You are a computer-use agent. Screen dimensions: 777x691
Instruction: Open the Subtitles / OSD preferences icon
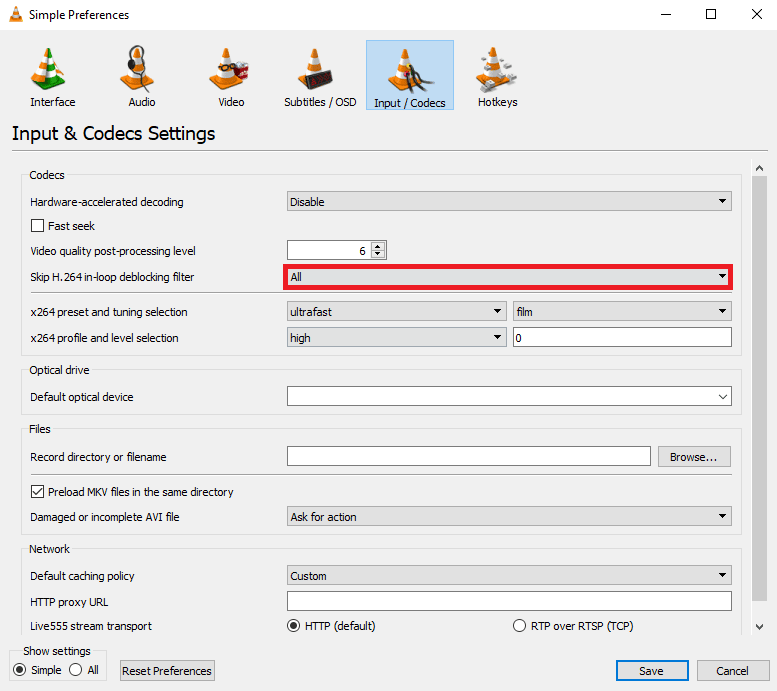[315, 68]
